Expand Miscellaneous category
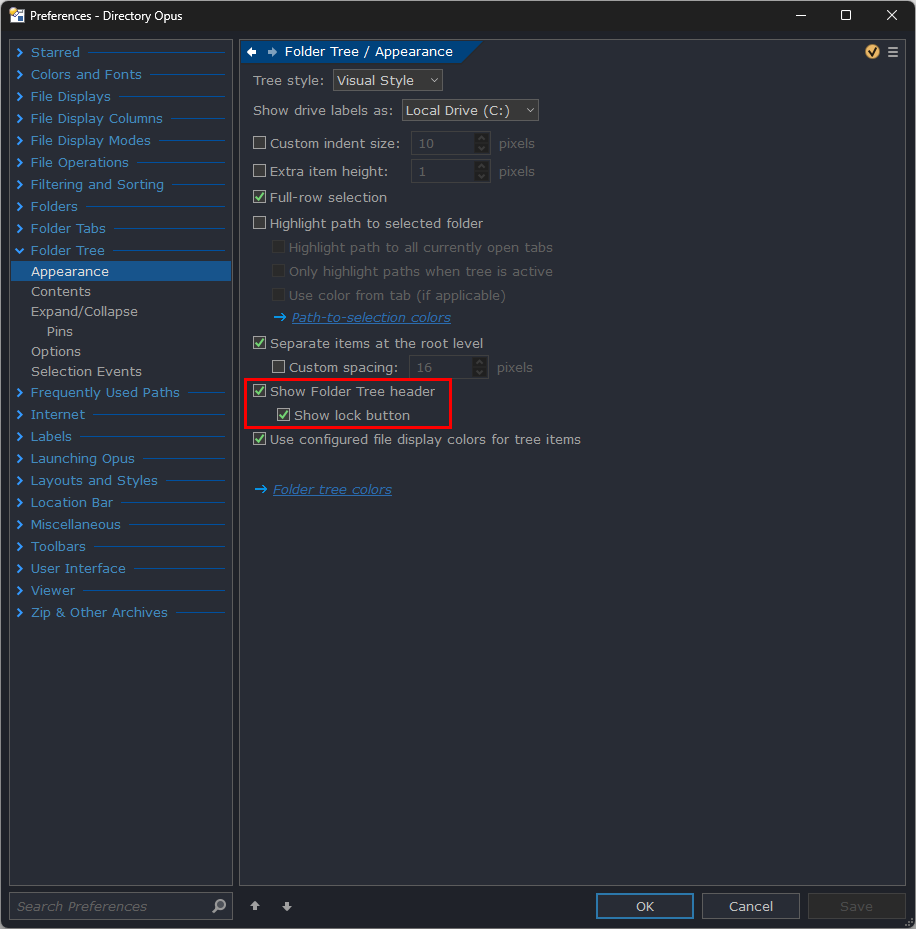Image resolution: width=916 pixels, height=929 pixels. (20, 524)
